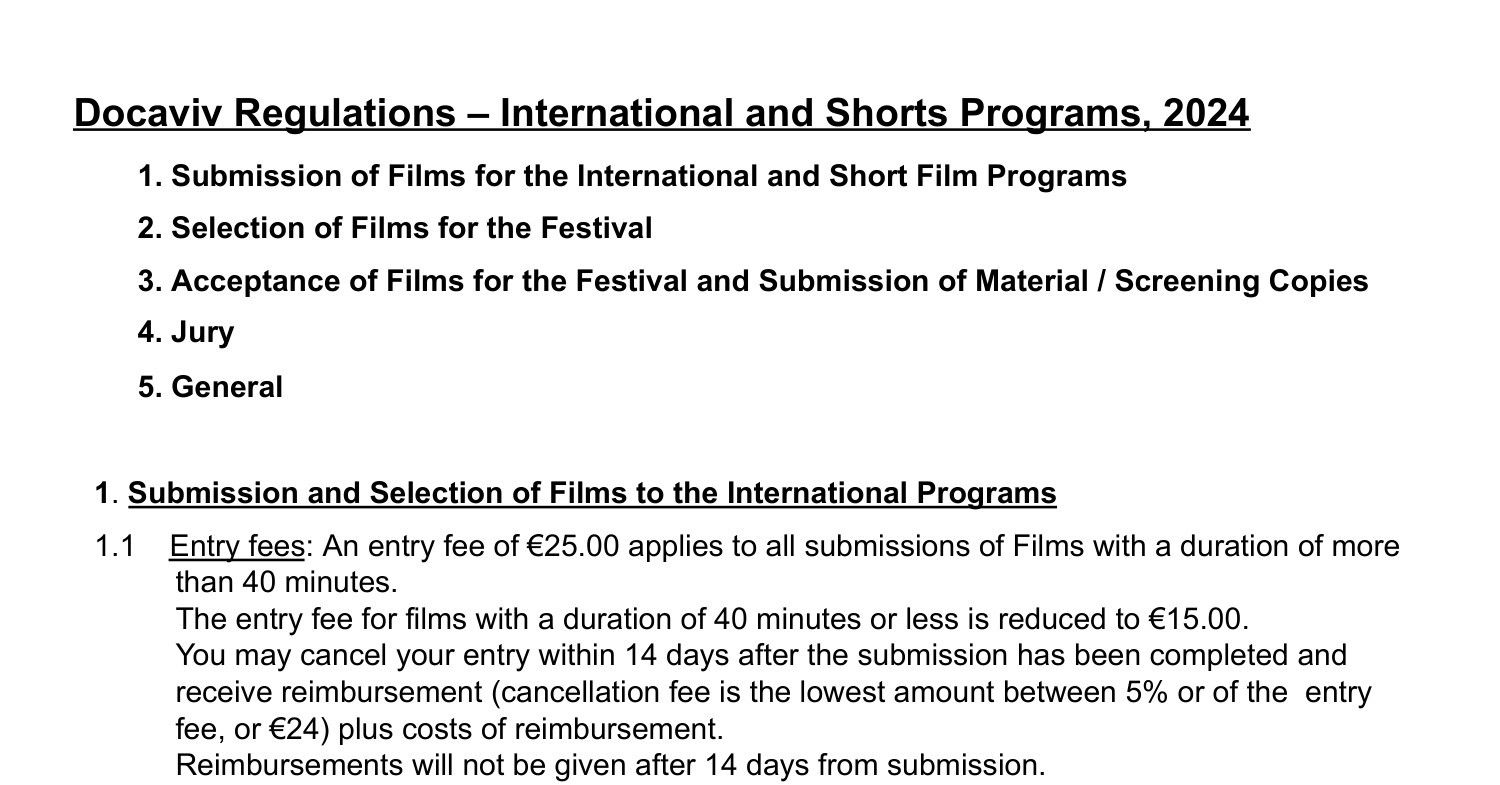Click the "€25.00" entry fee amount

[x=572, y=546]
